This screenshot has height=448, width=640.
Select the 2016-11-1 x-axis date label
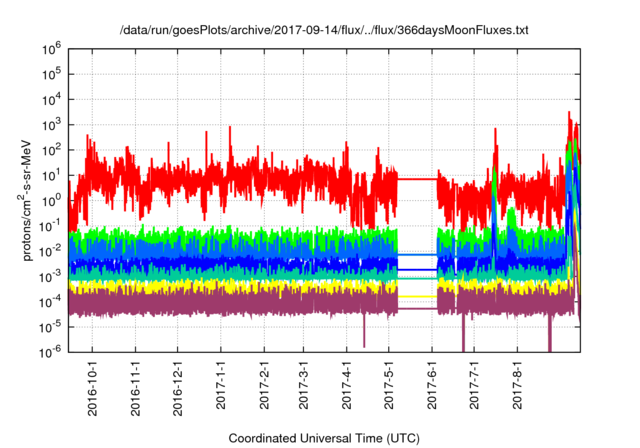point(136,388)
